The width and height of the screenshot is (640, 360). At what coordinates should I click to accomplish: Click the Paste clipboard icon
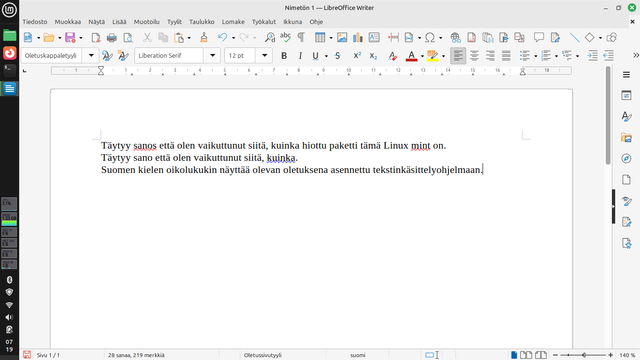179,38
